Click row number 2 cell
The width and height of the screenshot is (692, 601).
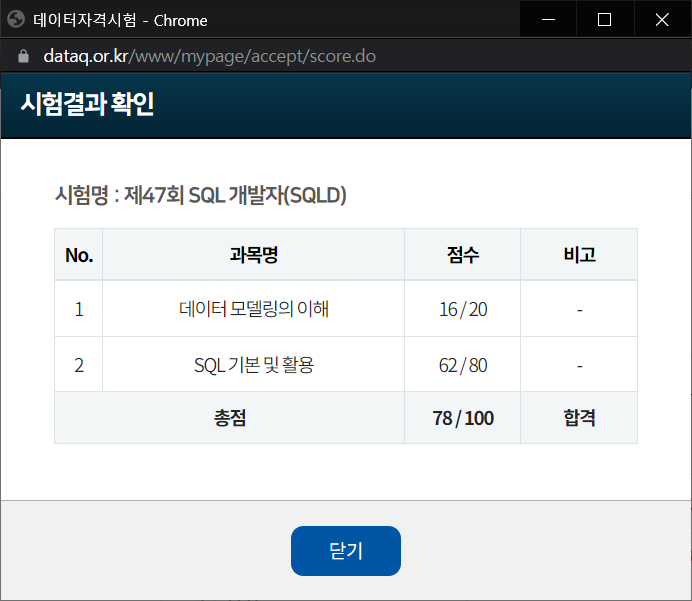tap(79, 364)
